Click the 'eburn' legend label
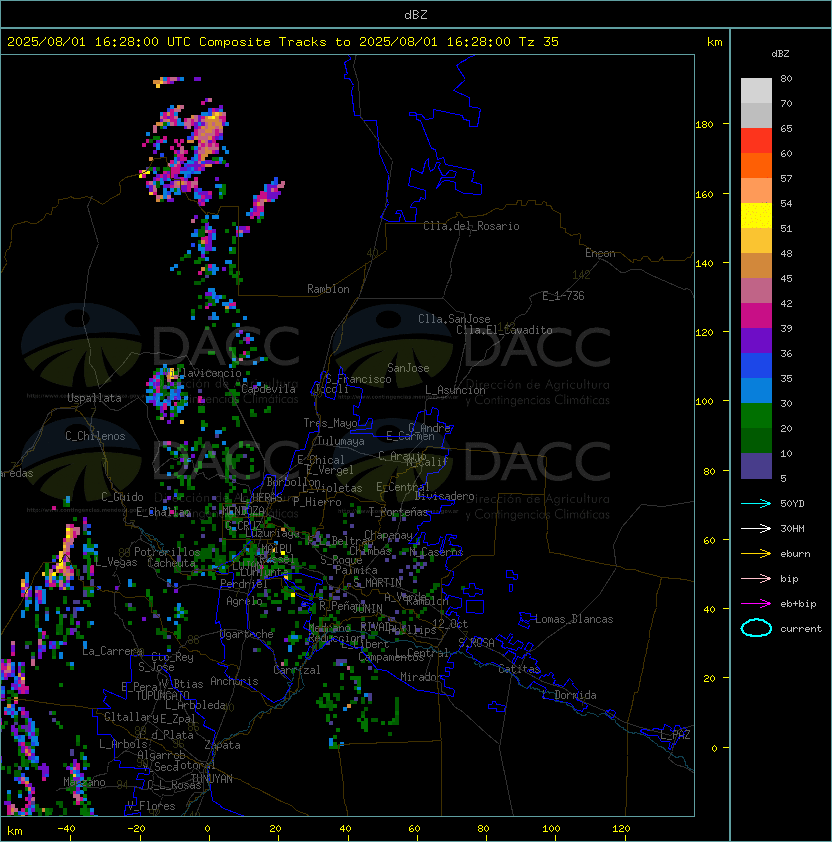832x842 pixels. pyautogui.click(x=795, y=554)
